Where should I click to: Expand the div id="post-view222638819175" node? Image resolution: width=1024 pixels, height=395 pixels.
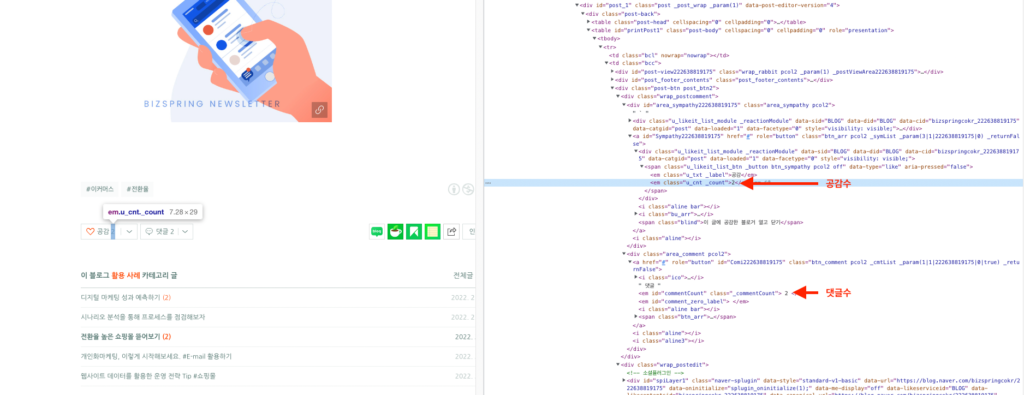coord(613,71)
